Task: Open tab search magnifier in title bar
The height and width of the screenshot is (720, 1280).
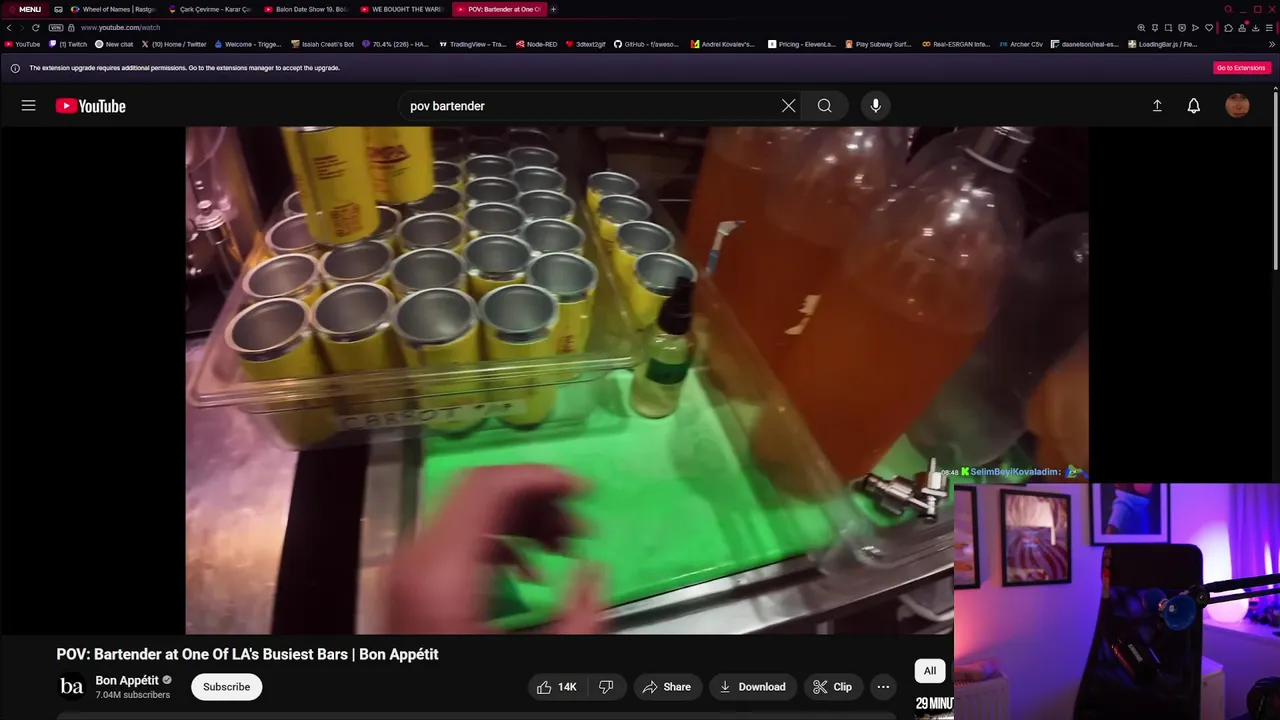Action: (x=1228, y=9)
